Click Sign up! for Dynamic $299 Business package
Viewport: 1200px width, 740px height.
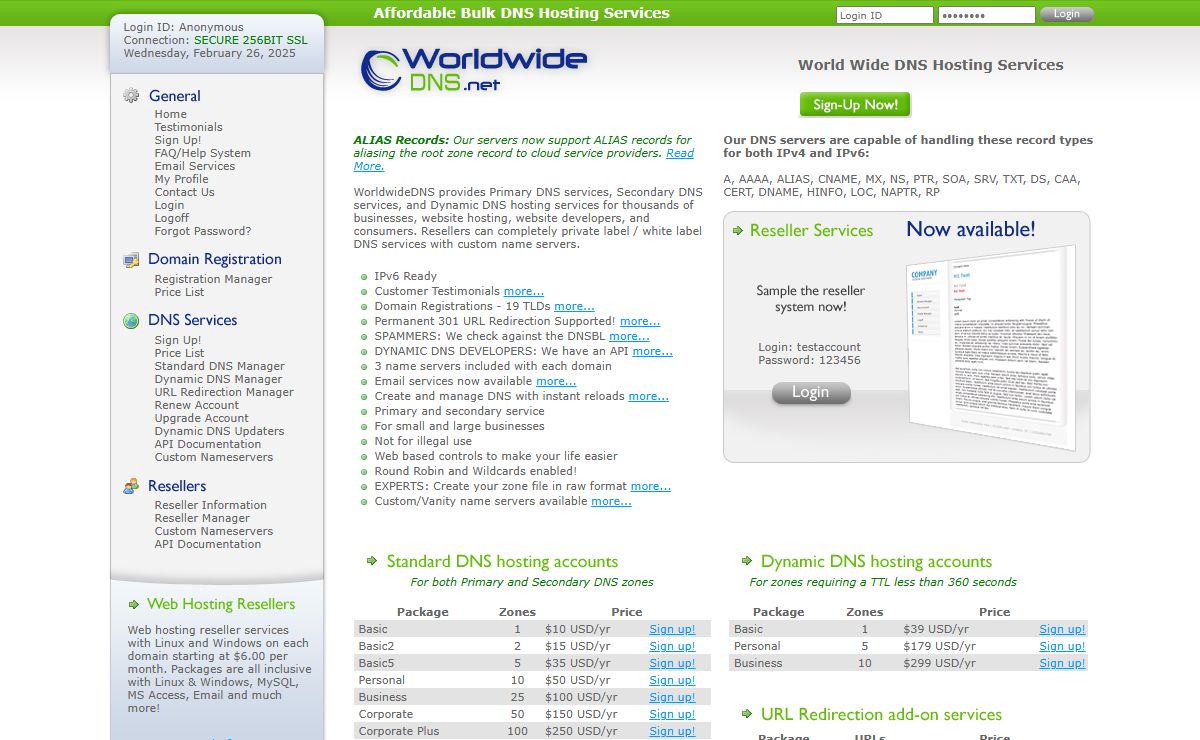pos(1062,663)
